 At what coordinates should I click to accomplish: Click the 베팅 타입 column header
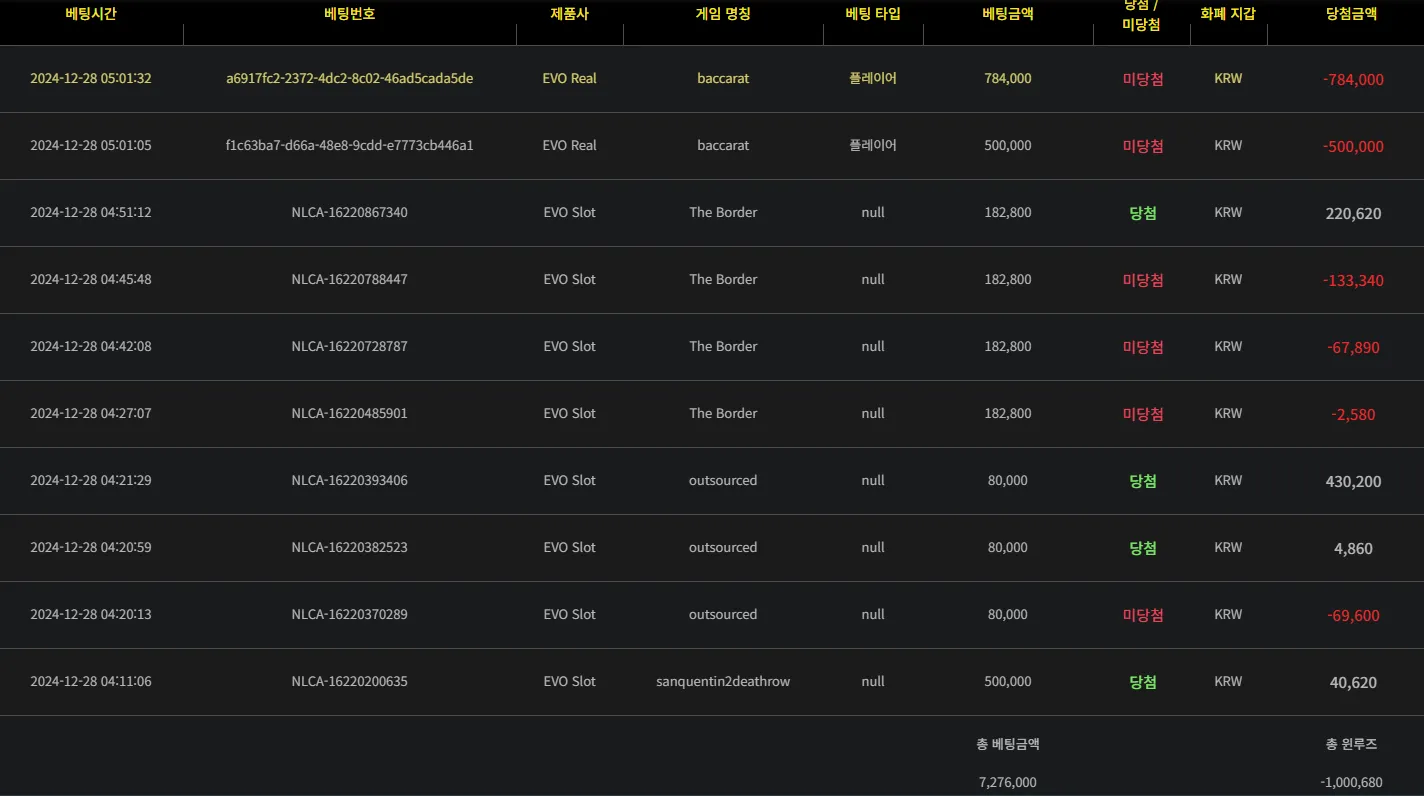(873, 14)
